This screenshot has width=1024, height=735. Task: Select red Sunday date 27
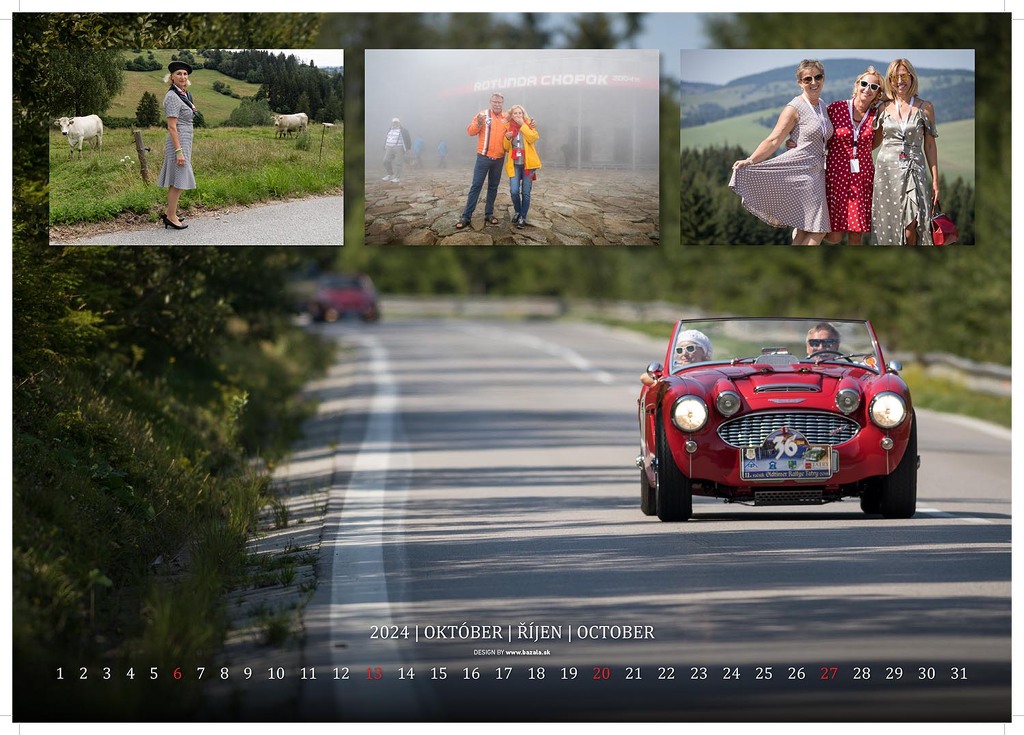pyautogui.click(x=829, y=674)
